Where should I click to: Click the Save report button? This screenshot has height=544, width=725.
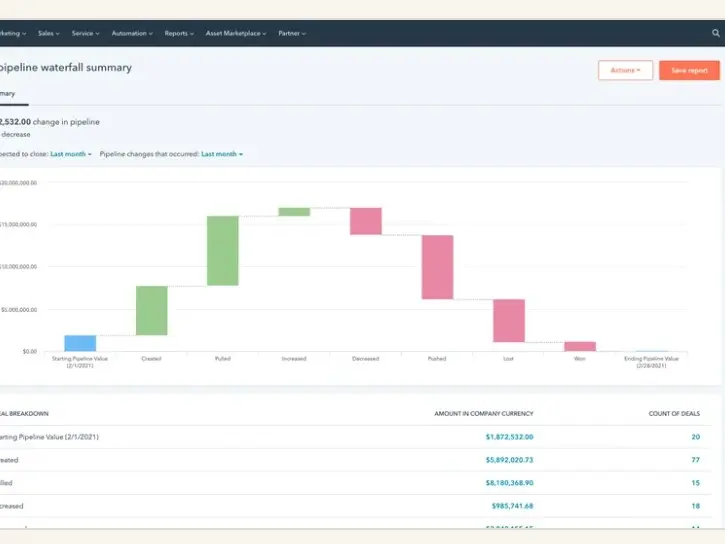pos(689,71)
